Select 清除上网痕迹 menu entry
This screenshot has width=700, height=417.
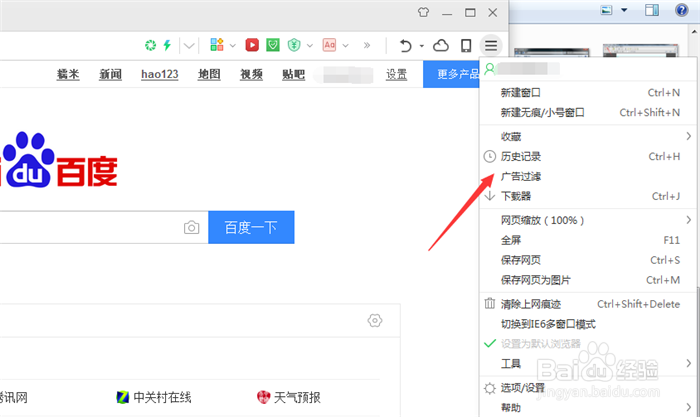(588, 304)
